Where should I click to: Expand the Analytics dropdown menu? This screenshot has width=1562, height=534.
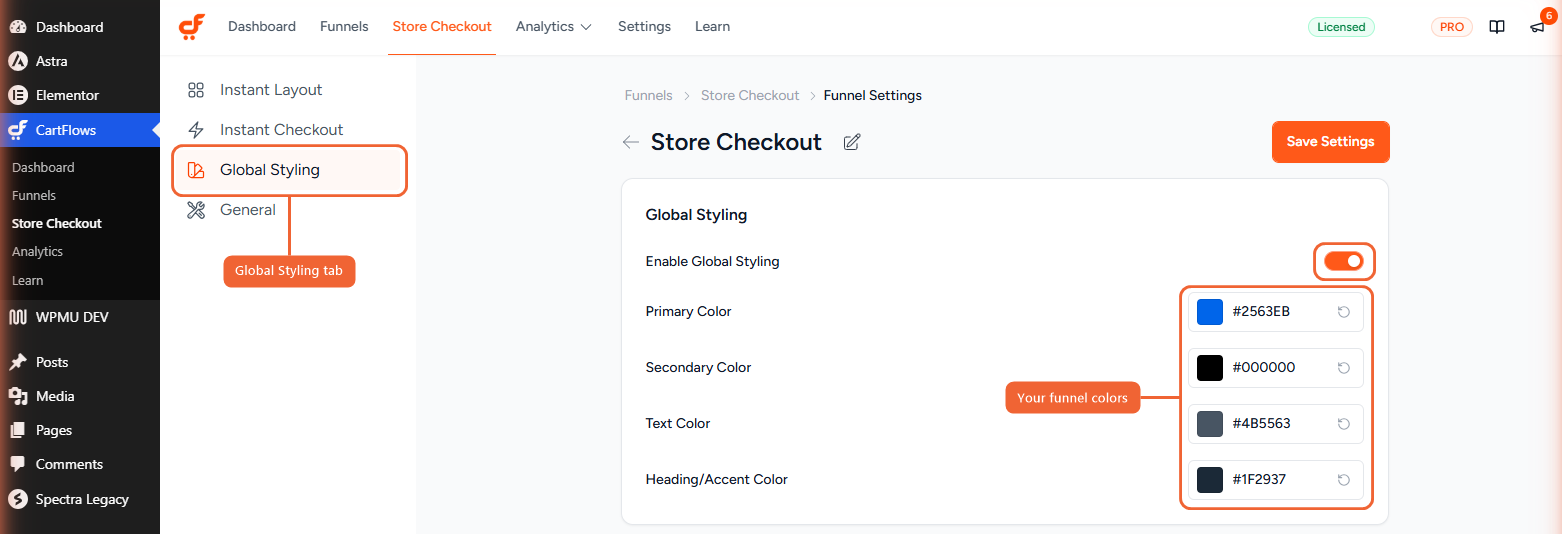tap(554, 27)
